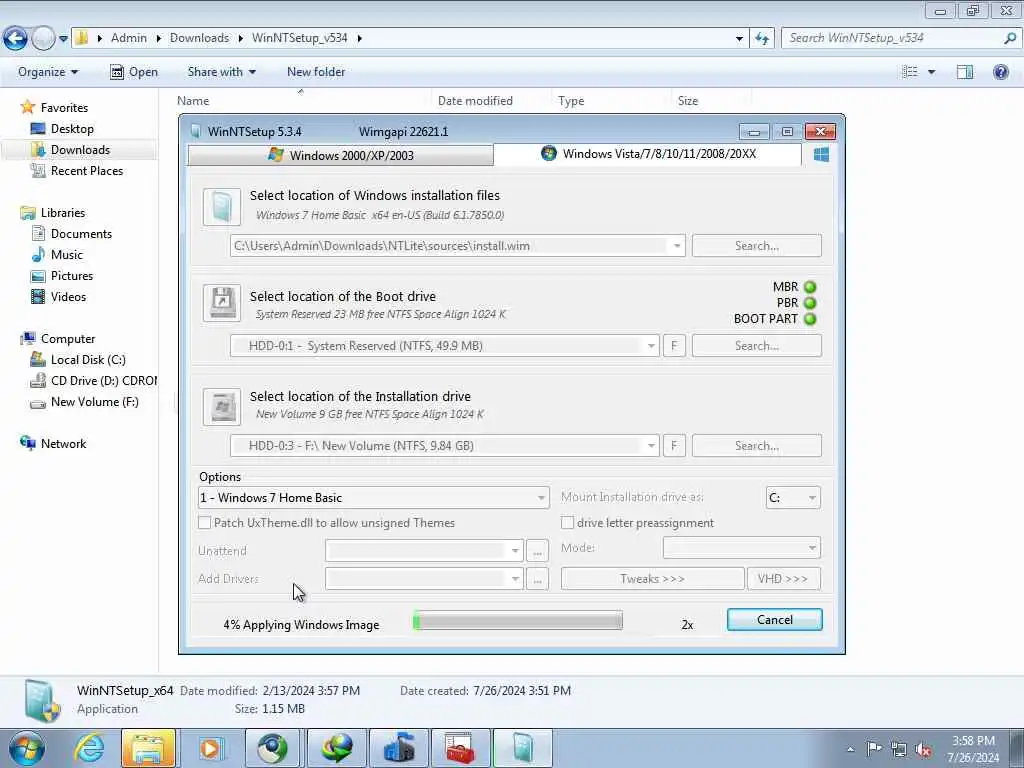Open the Organize menu dropdown
The height and width of the screenshot is (768, 1024).
pos(48,72)
